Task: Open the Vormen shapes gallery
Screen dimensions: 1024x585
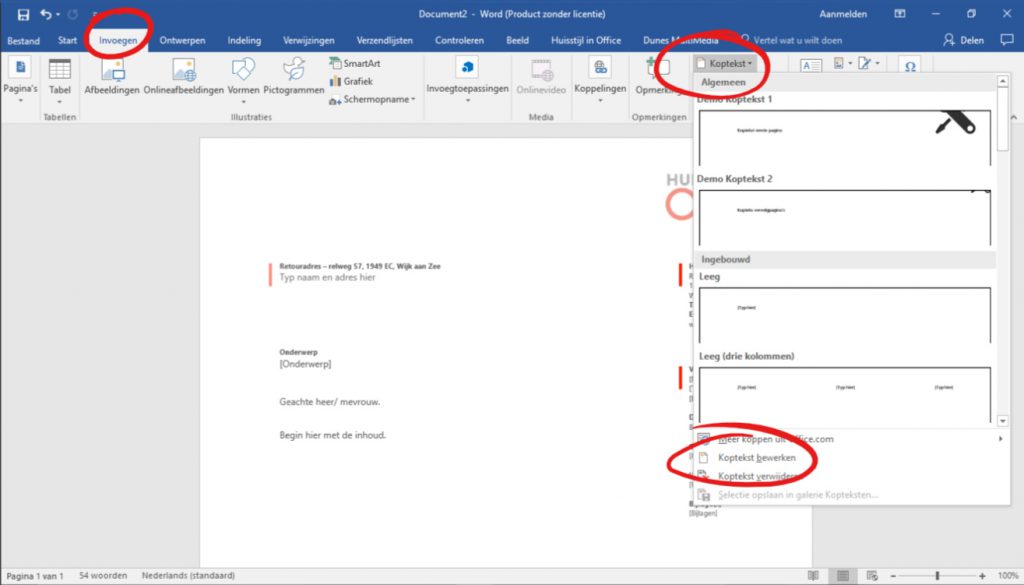Action: 244,81
